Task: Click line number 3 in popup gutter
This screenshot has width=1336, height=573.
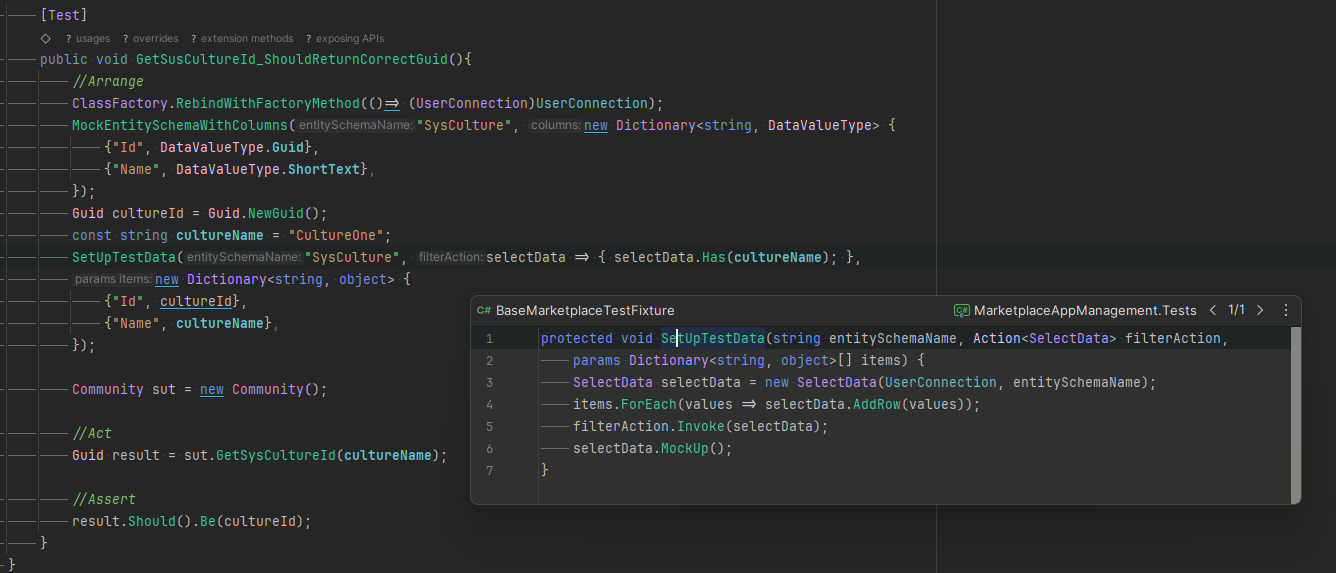Action: (489, 383)
